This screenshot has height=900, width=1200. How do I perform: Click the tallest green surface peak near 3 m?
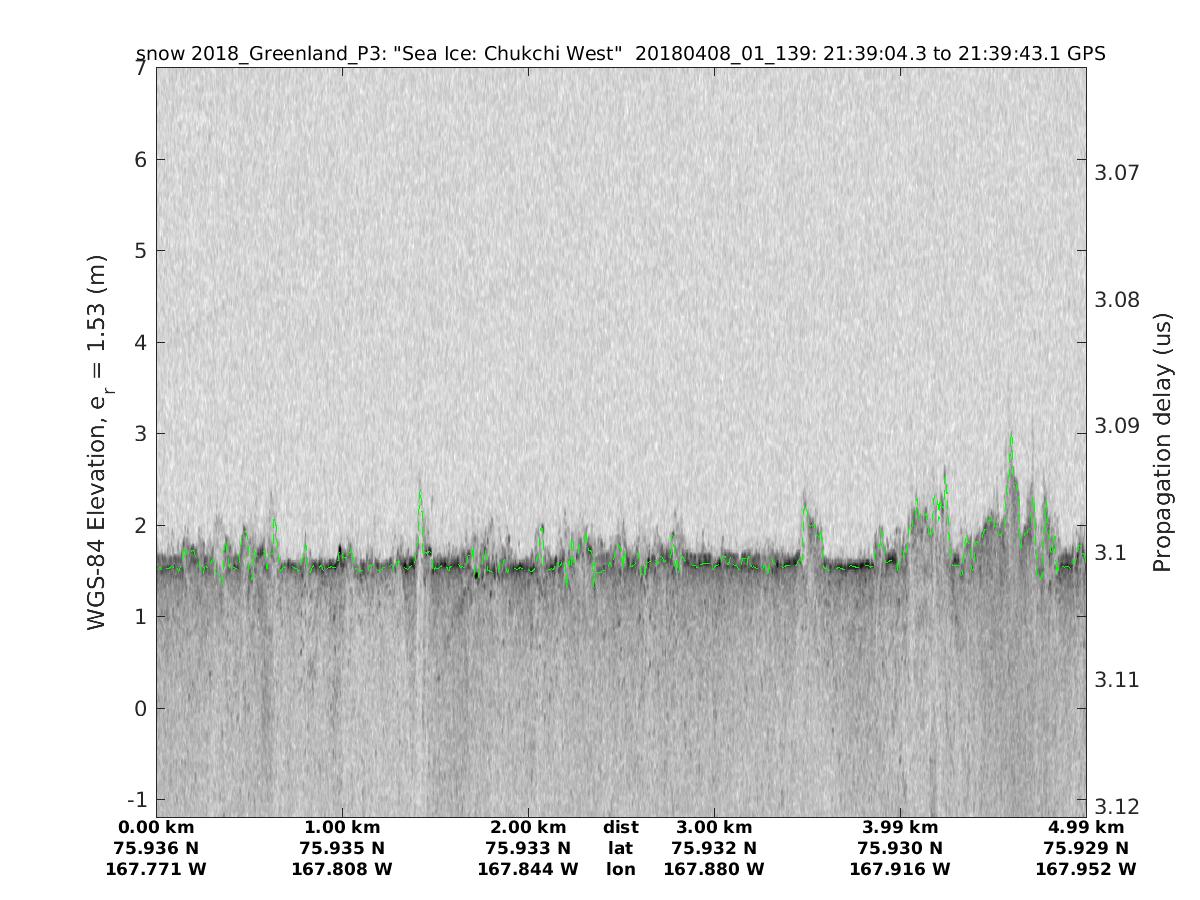pos(1011,437)
